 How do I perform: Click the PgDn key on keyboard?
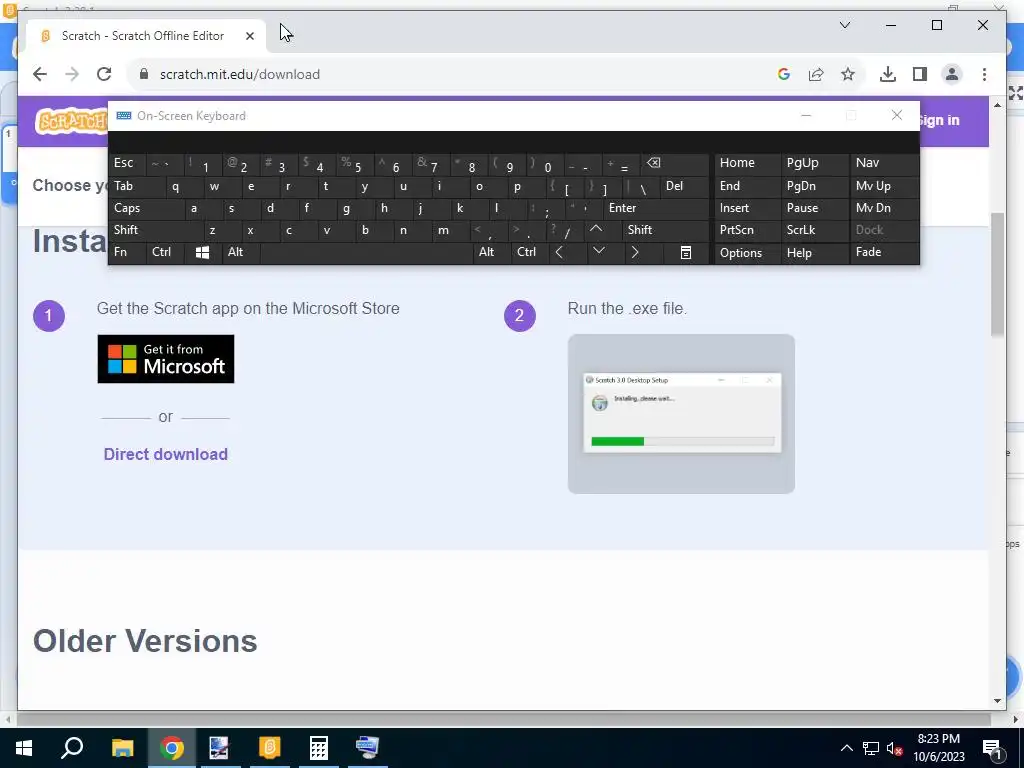tap(815, 186)
